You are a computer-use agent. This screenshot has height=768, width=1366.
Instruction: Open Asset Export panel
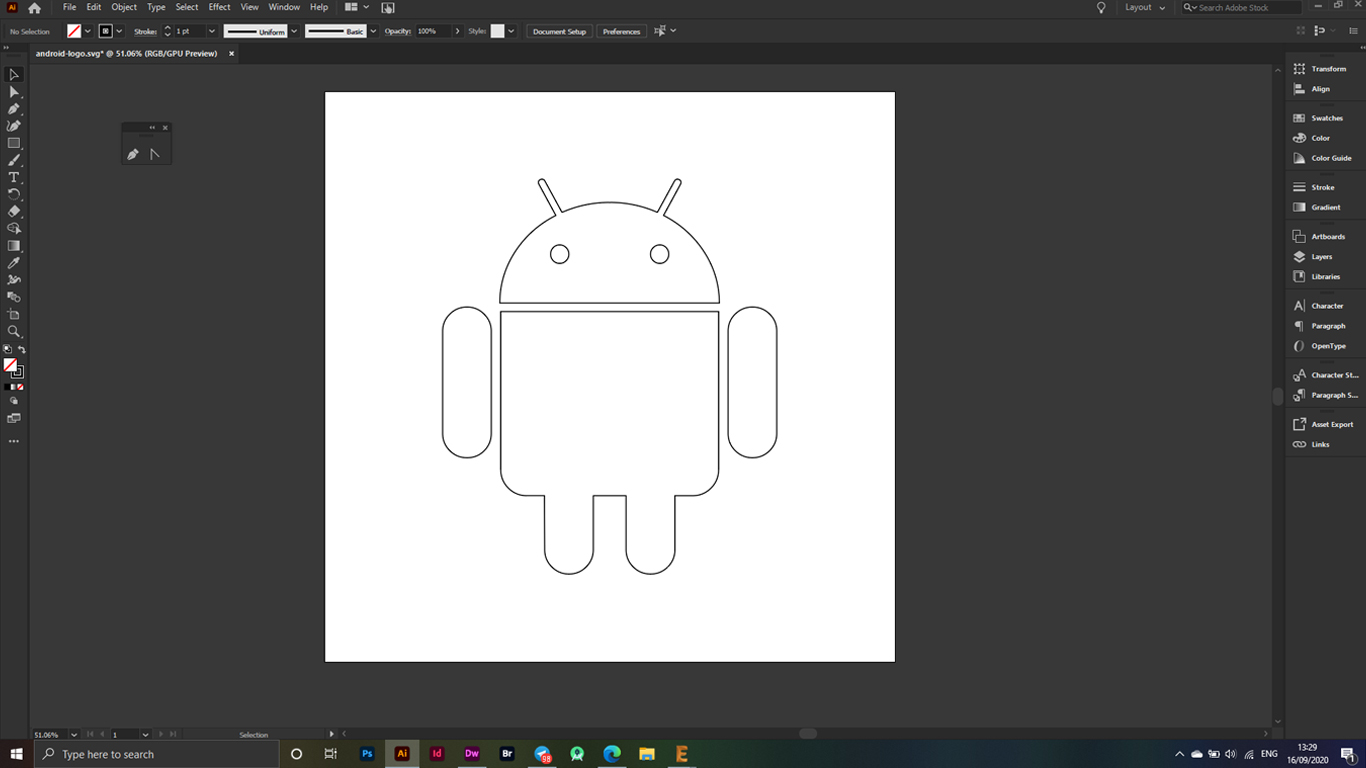(1322, 425)
